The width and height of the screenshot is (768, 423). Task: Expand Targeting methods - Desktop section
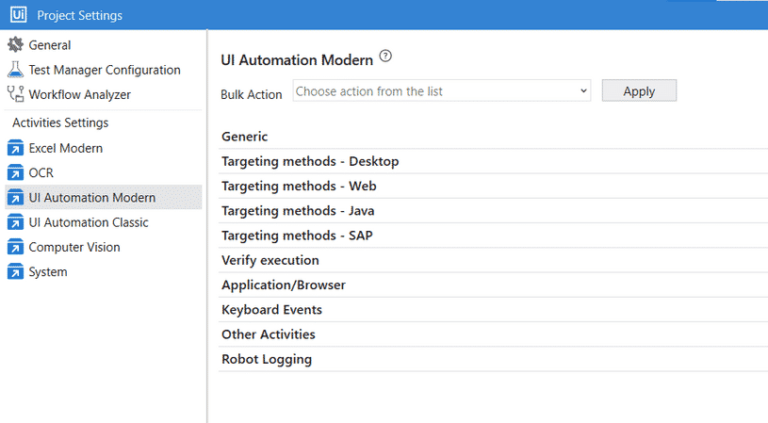click(310, 161)
